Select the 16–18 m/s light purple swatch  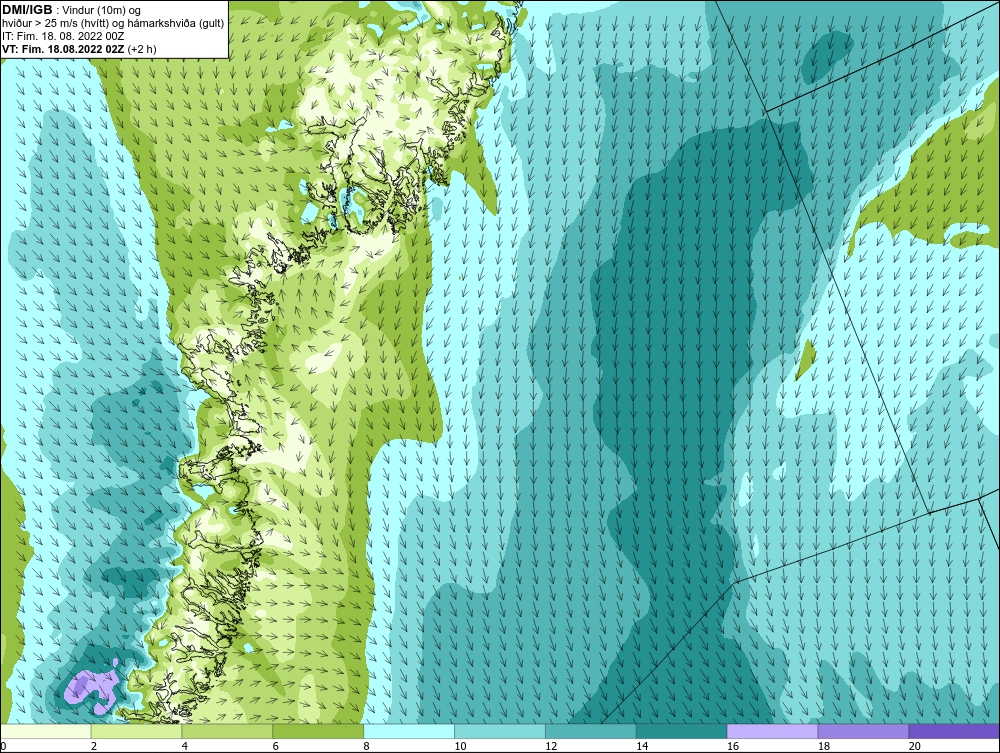pos(772,731)
